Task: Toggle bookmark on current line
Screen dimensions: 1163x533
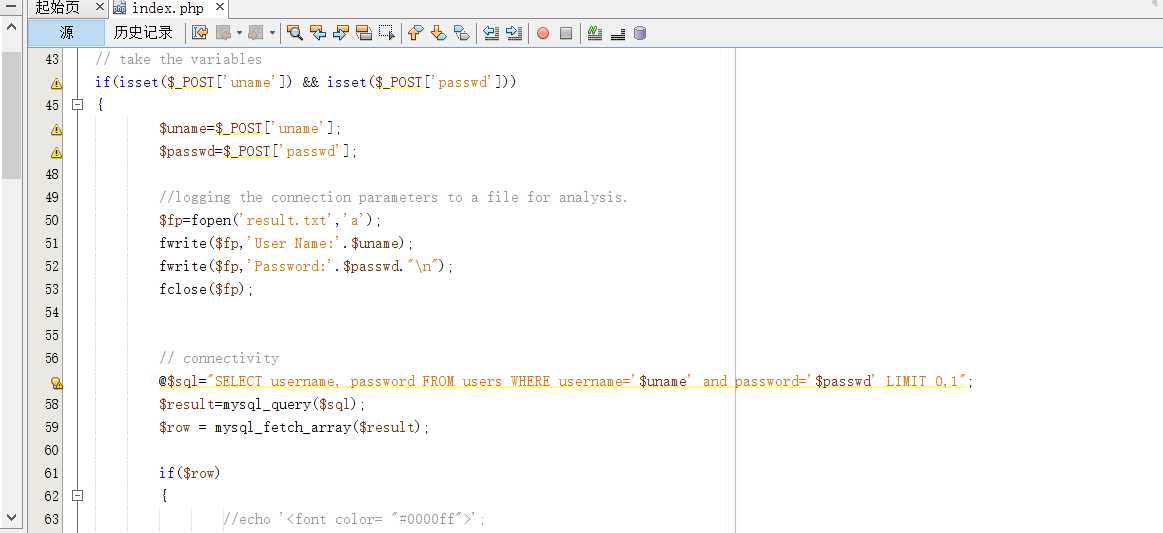Action: tap(461, 33)
